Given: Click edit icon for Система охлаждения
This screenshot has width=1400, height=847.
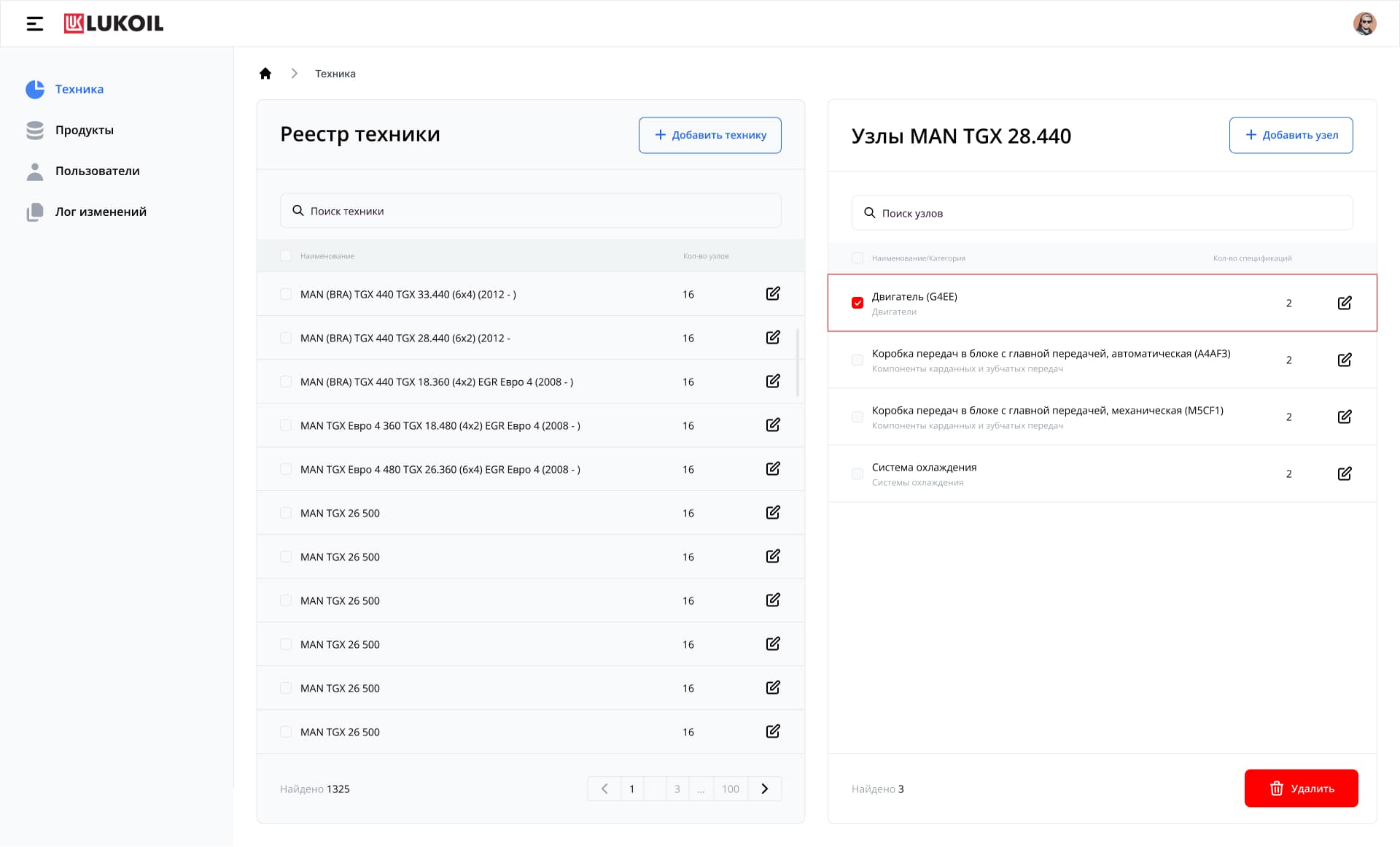Looking at the screenshot, I should 1345,473.
